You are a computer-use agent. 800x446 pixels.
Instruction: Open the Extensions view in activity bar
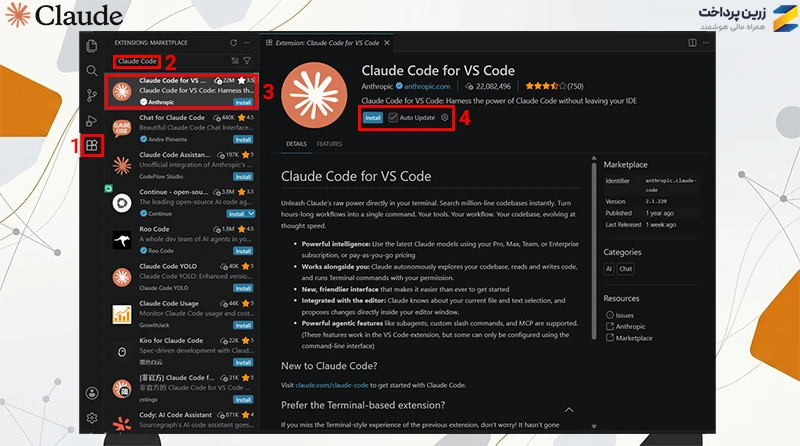(92, 145)
